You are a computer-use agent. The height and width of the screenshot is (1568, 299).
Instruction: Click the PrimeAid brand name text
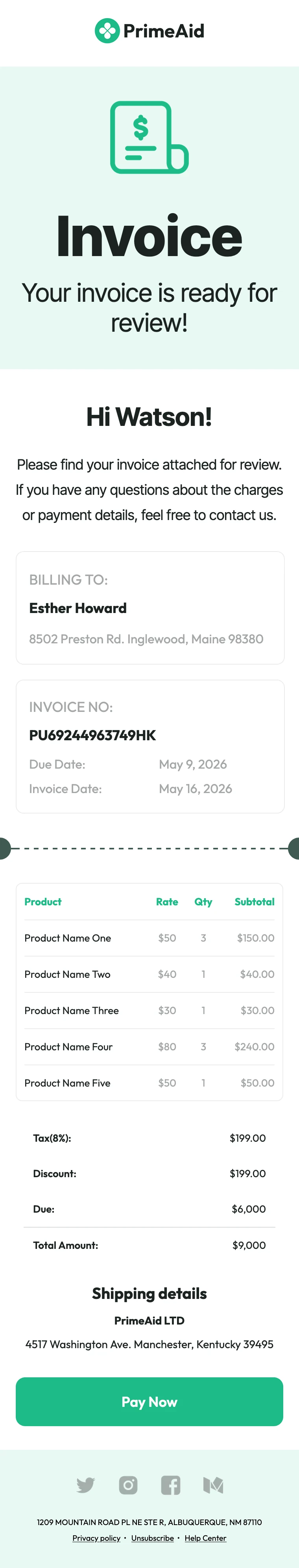click(164, 30)
